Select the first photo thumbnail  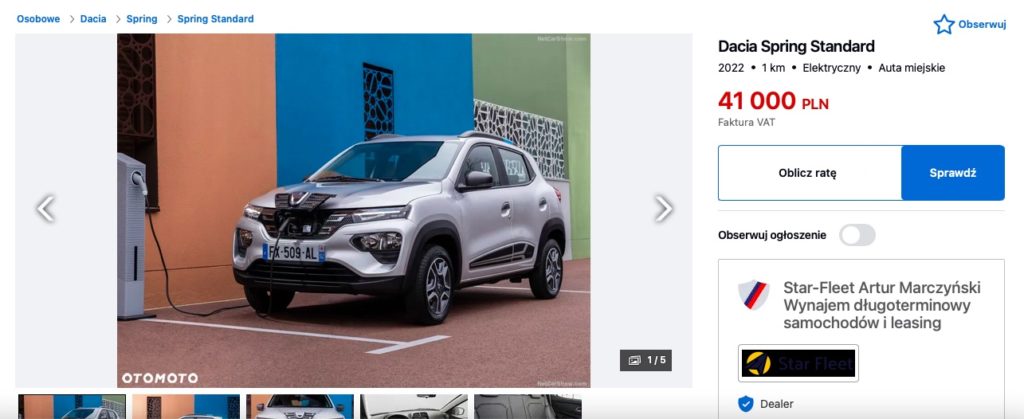pyautogui.click(x=72, y=407)
